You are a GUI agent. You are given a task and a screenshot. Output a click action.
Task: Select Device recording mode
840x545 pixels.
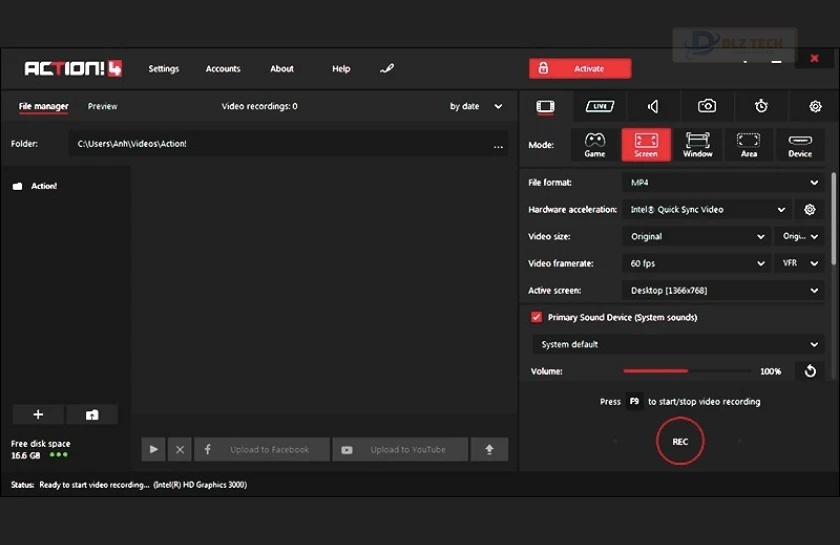[800, 145]
